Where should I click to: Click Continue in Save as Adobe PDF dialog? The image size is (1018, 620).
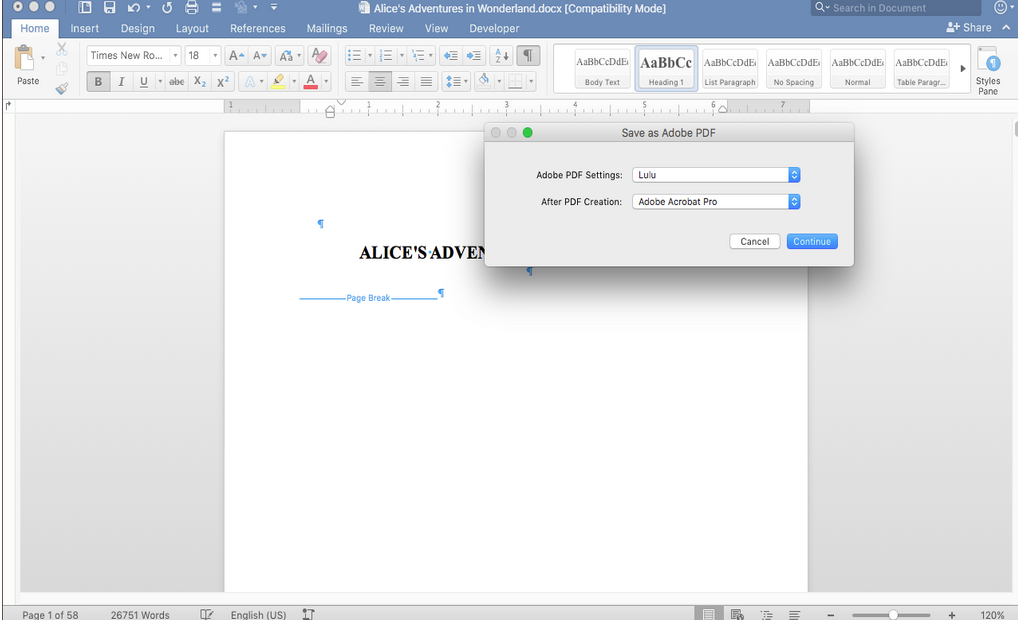click(812, 242)
